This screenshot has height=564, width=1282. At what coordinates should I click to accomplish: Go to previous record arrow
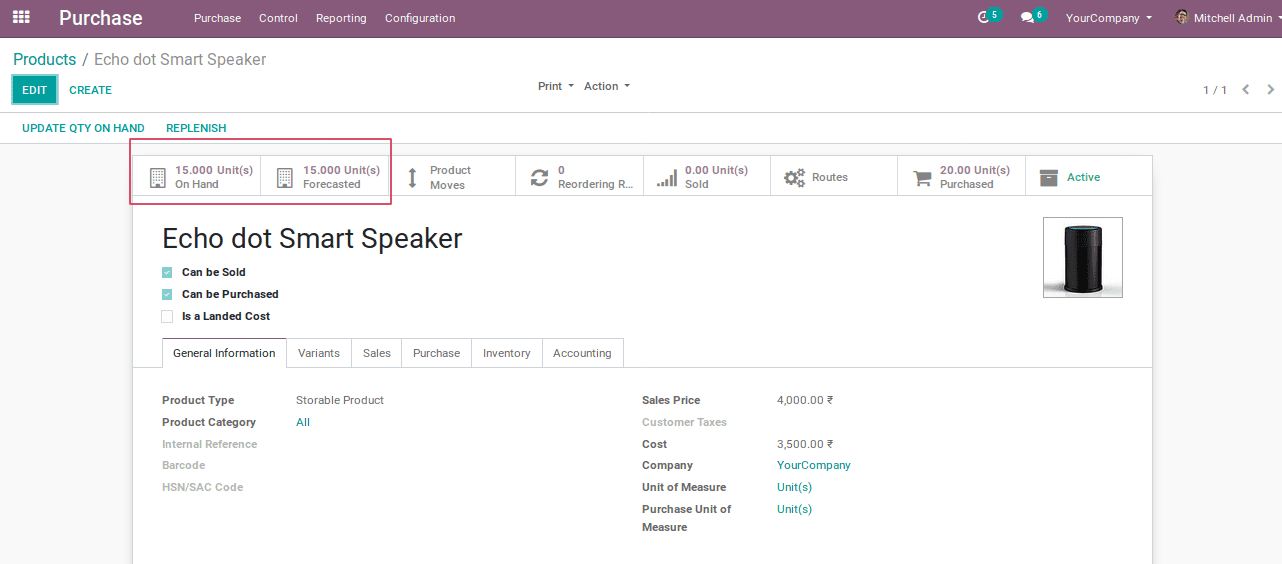[1246, 89]
